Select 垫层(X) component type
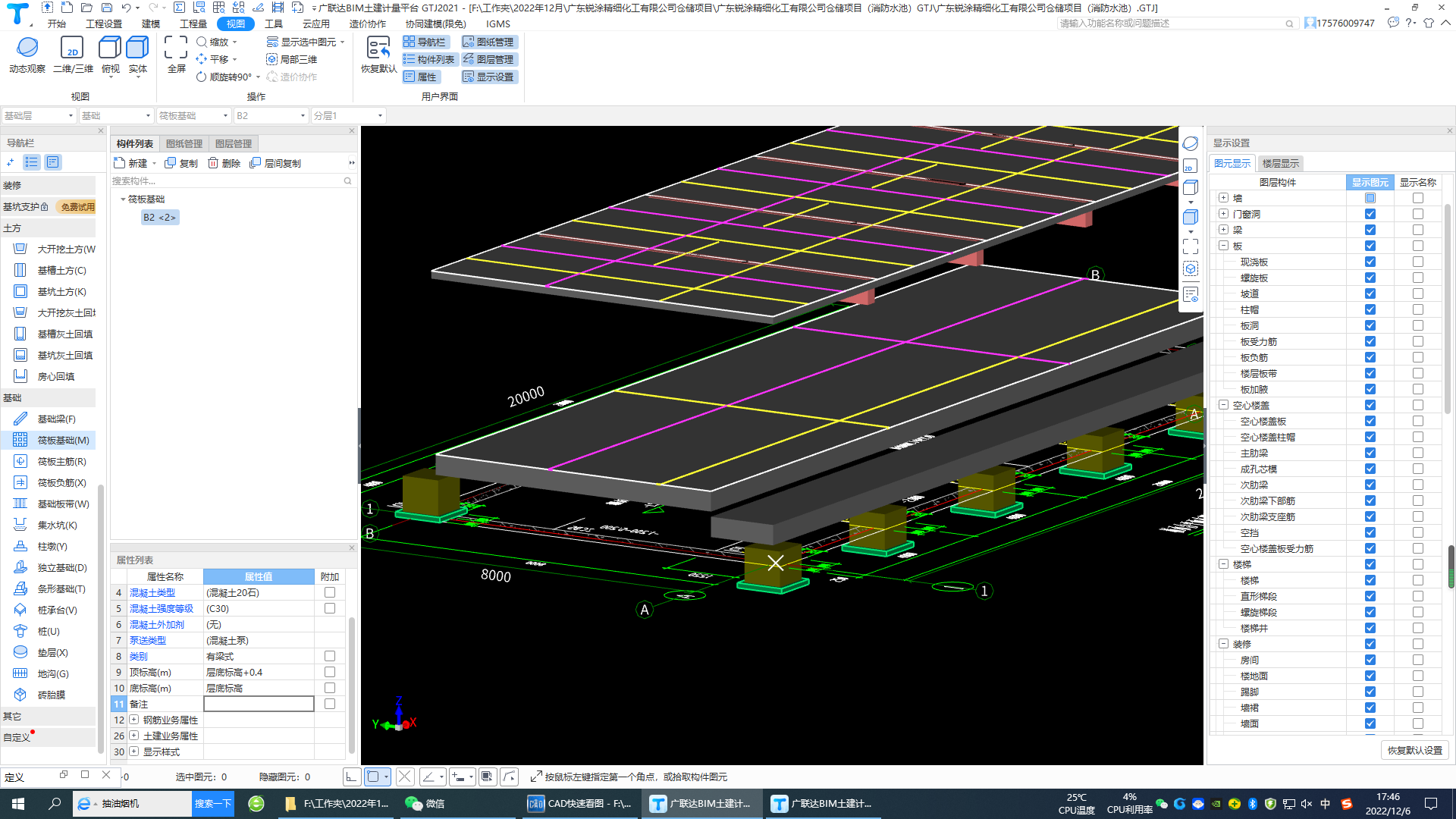The image size is (1456, 819). pos(42,652)
